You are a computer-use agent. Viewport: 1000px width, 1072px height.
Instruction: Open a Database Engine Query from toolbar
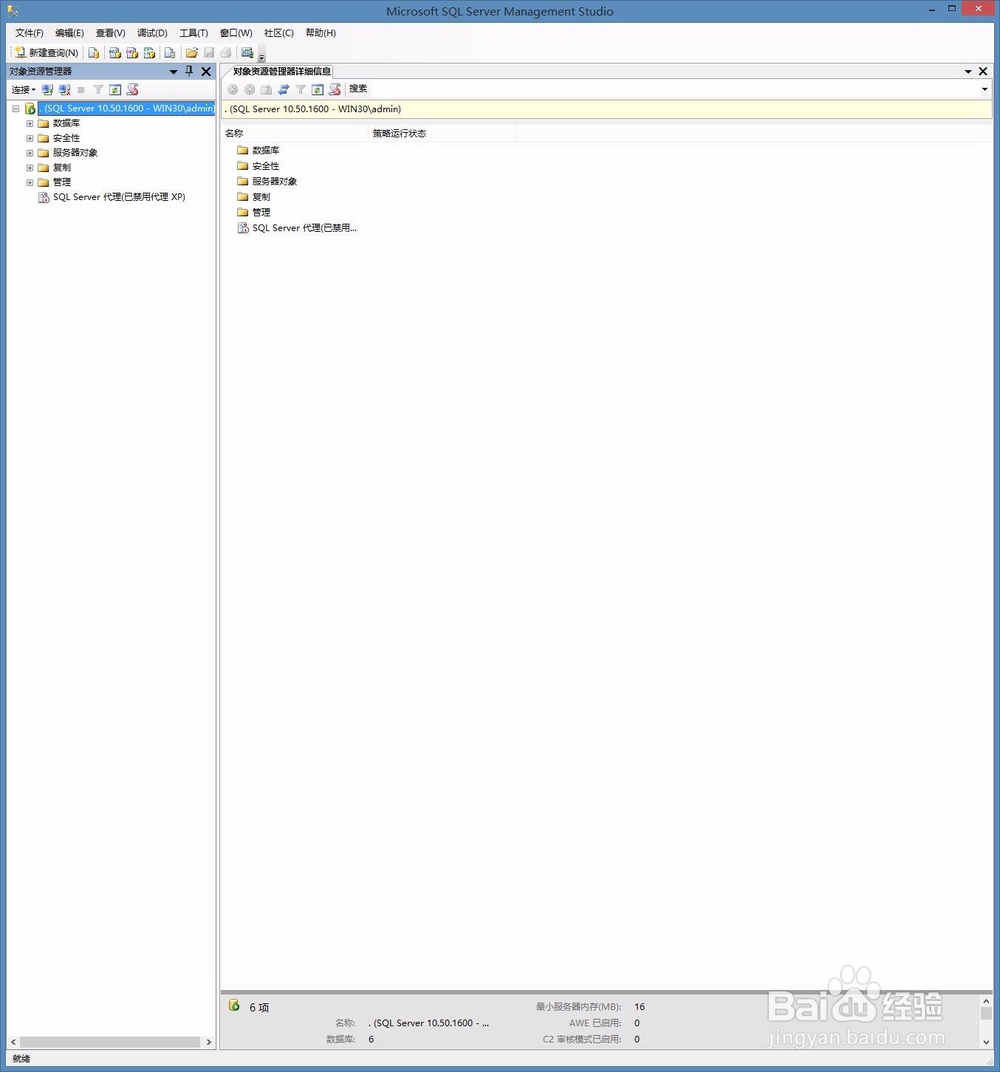coord(94,53)
